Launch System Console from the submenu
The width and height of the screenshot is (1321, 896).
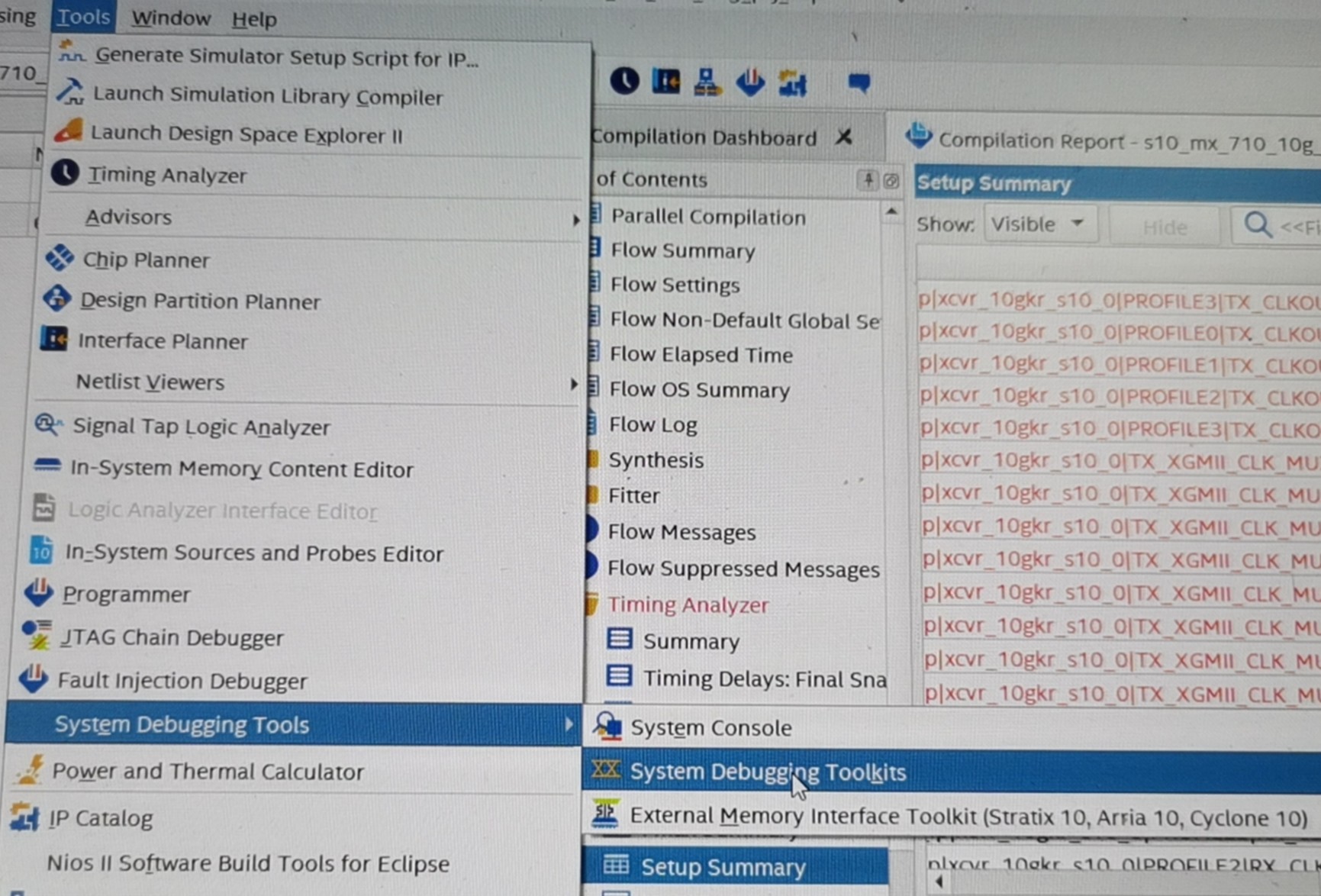(710, 727)
